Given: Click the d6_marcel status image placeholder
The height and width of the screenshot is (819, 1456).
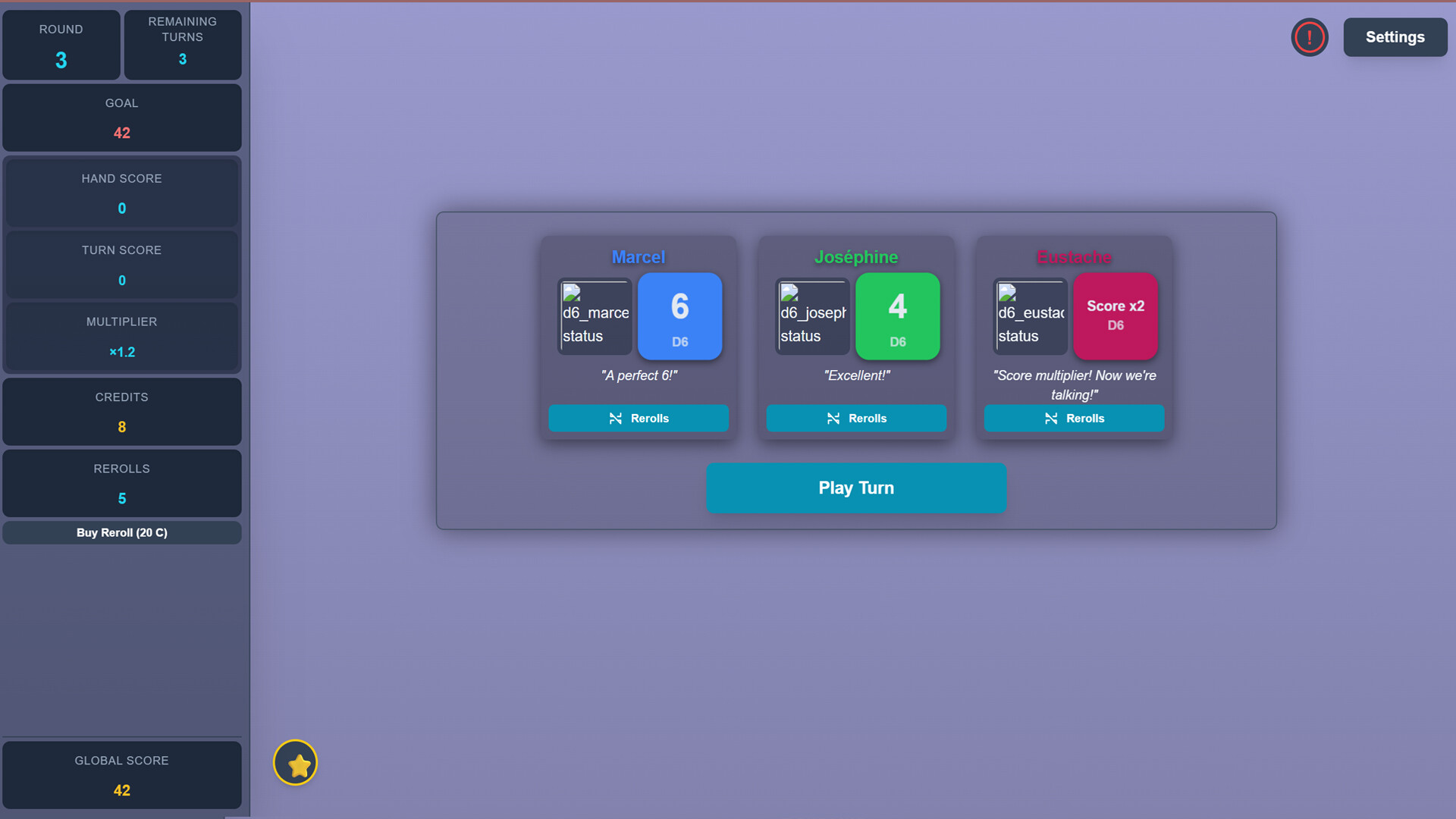Looking at the screenshot, I should [x=595, y=316].
